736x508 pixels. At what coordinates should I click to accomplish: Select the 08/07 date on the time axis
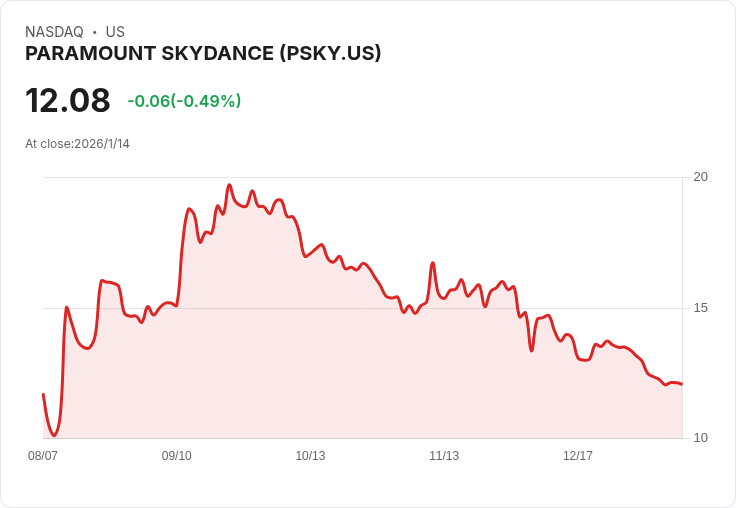point(43,456)
